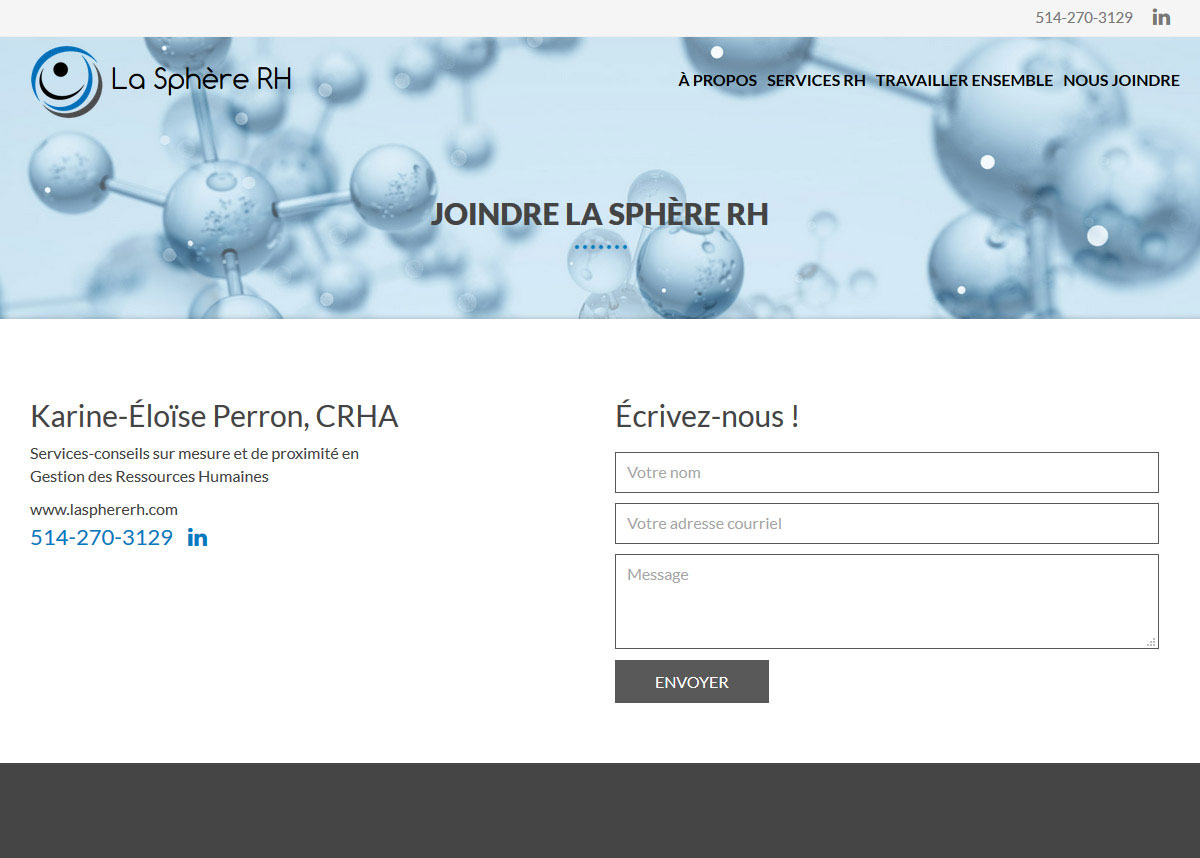The width and height of the screenshot is (1200, 858).
Task: Click the Écrivez-nous ! form heading
Action: pos(707,416)
